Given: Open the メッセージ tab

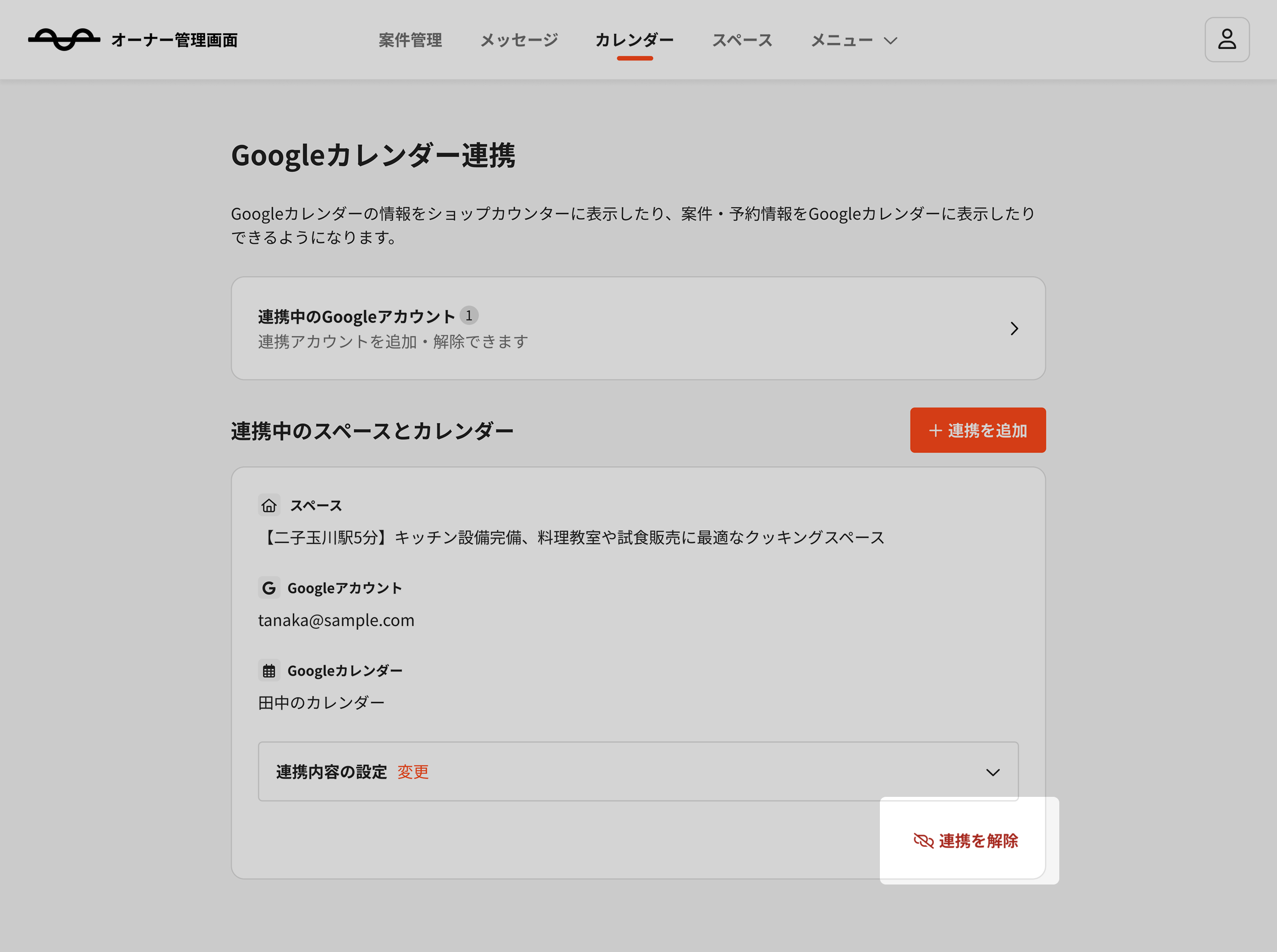Looking at the screenshot, I should (519, 40).
